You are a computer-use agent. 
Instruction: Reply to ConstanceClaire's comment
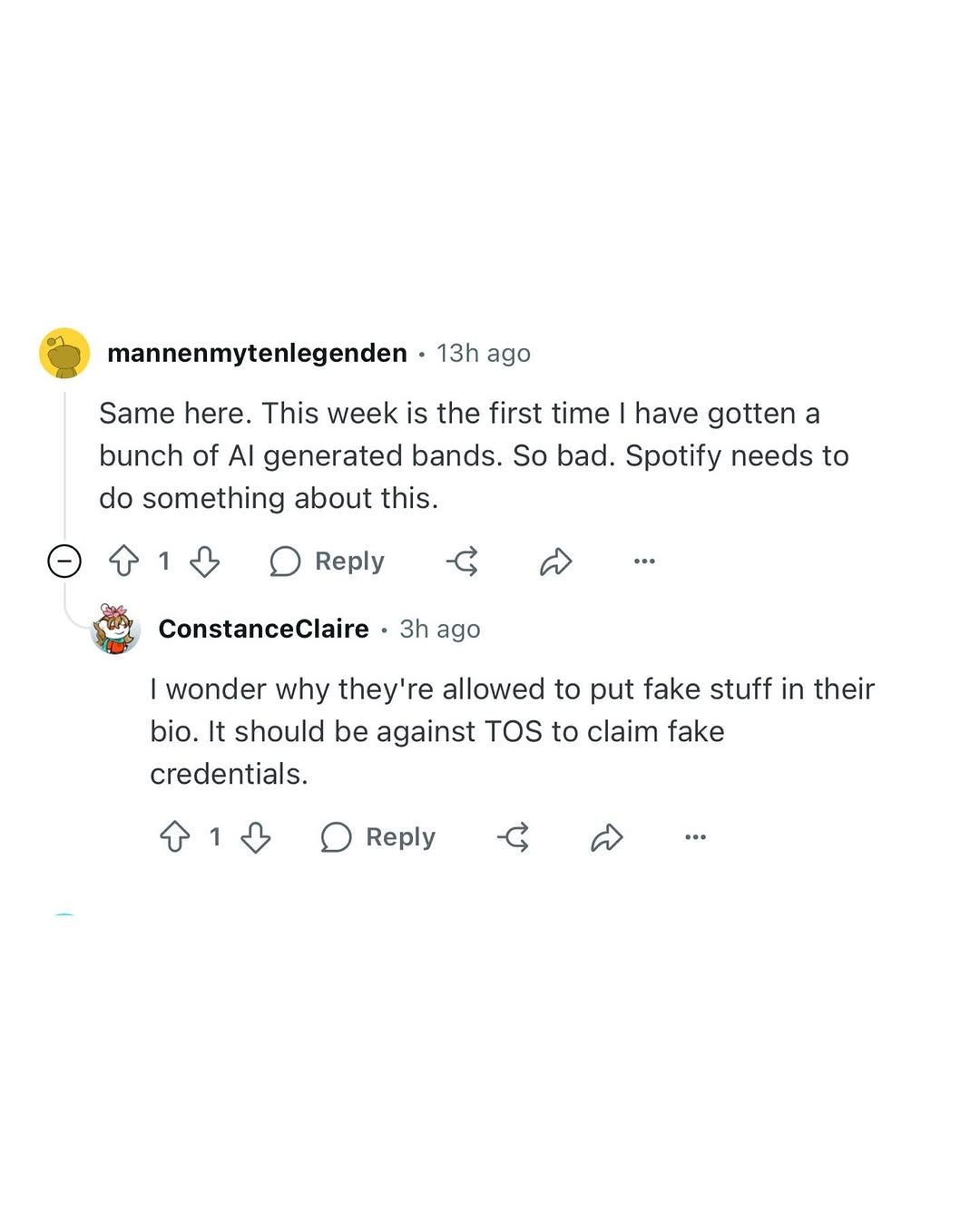pyautogui.click(x=377, y=837)
